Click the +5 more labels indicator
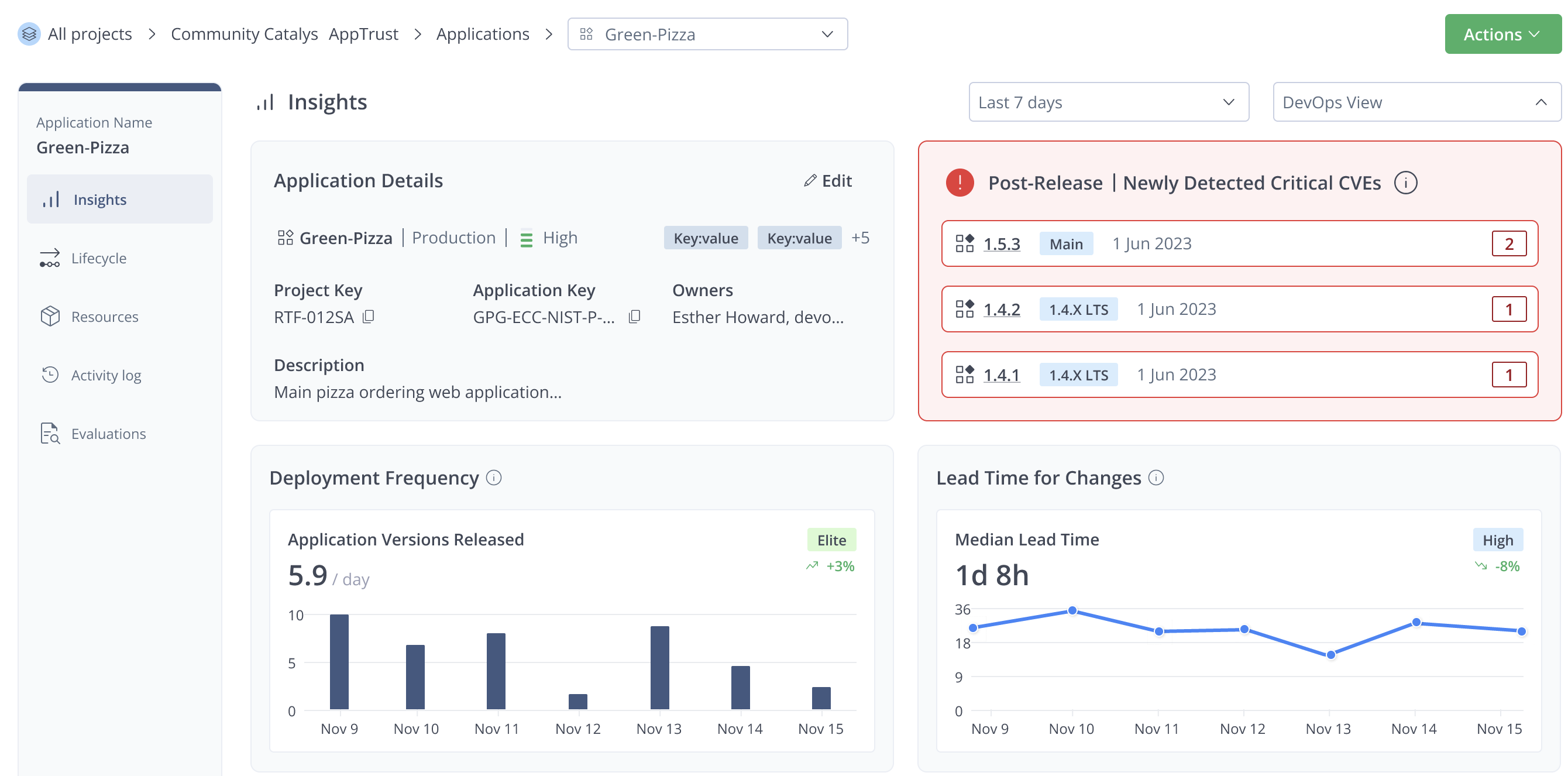This screenshot has height=776, width=1568. pyautogui.click(x=860, y=238)
